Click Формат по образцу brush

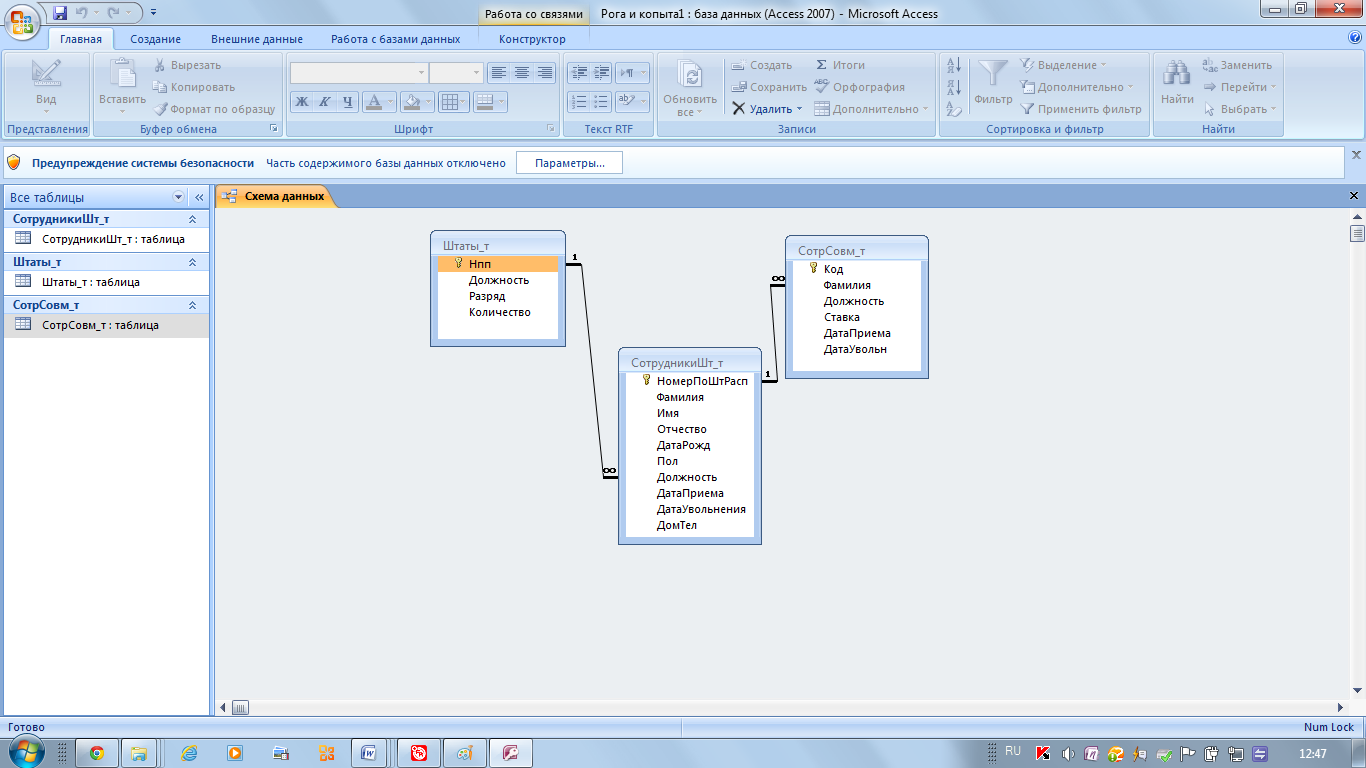coord(214,109)
